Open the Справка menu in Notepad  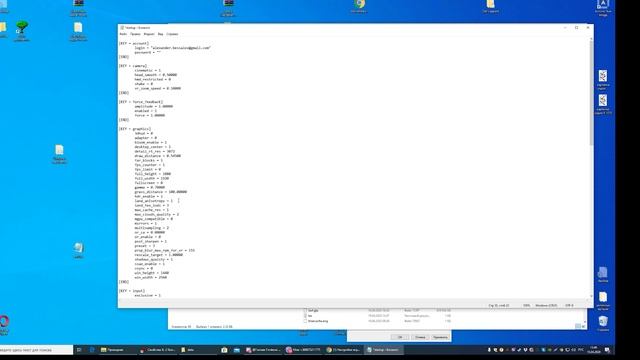click(x=172, y=34)
